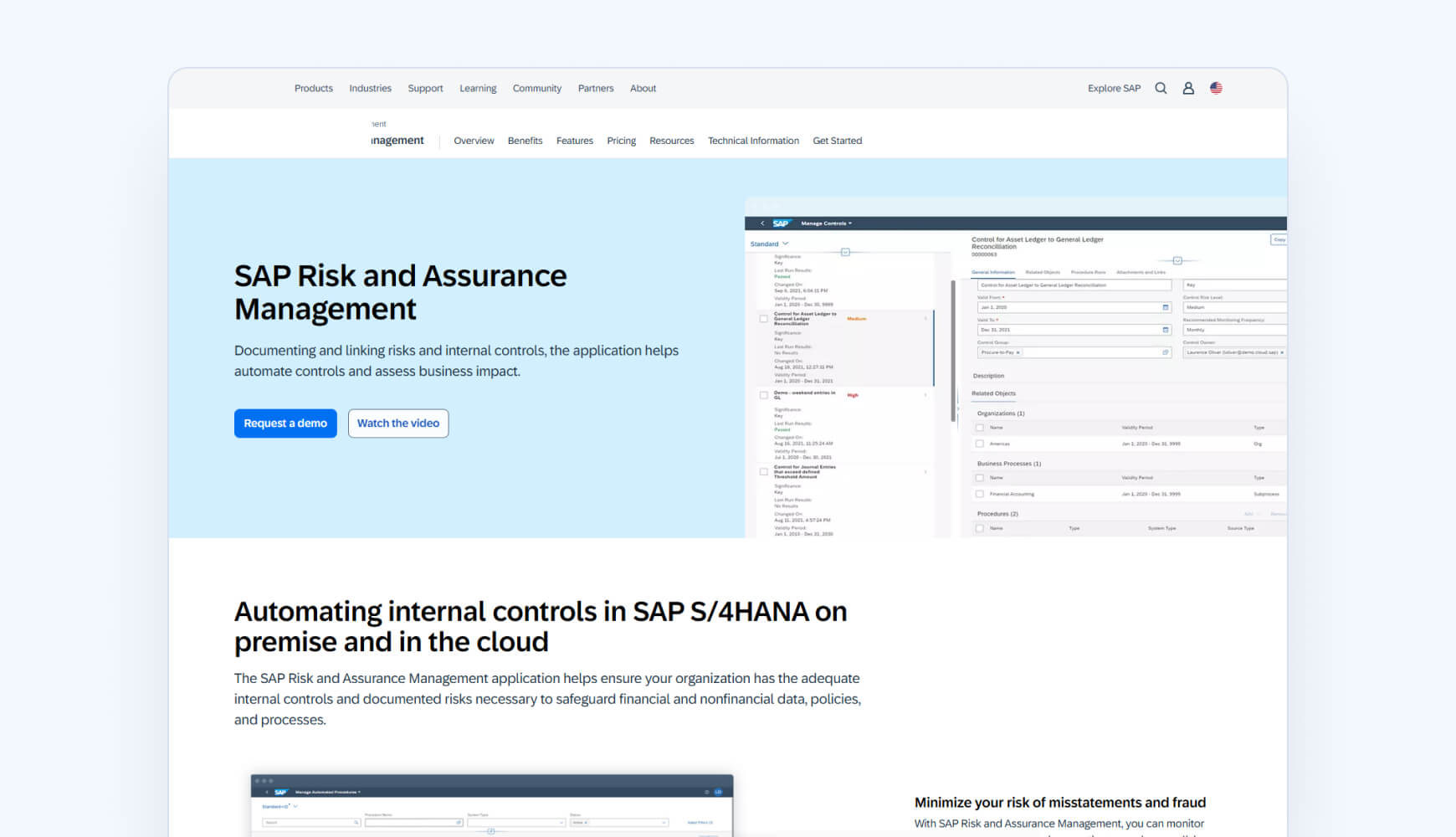
Task: Click search magnifier in Automated Procedures filter bar
Action: pyautogui.click(x=356, y=823)
